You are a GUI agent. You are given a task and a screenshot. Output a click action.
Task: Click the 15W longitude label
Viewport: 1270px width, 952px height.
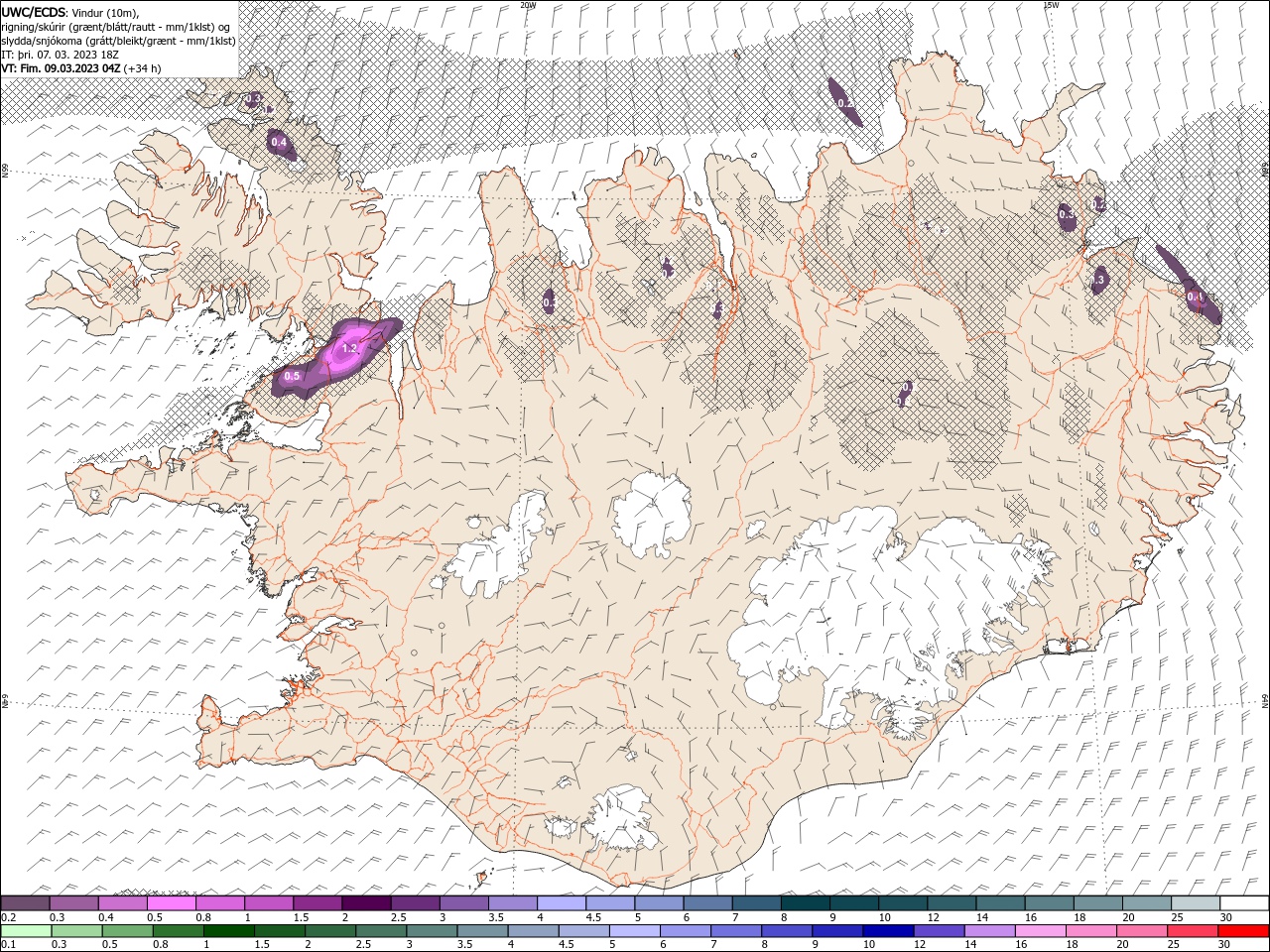[1051, 5]
